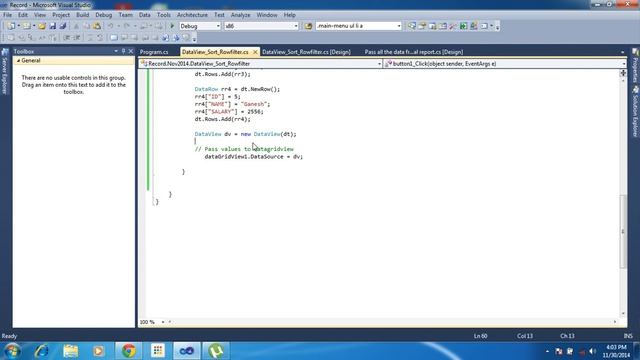Open the Project menu
The height and width of the screenshot is (360, 640).
click(x=61, y=15)
